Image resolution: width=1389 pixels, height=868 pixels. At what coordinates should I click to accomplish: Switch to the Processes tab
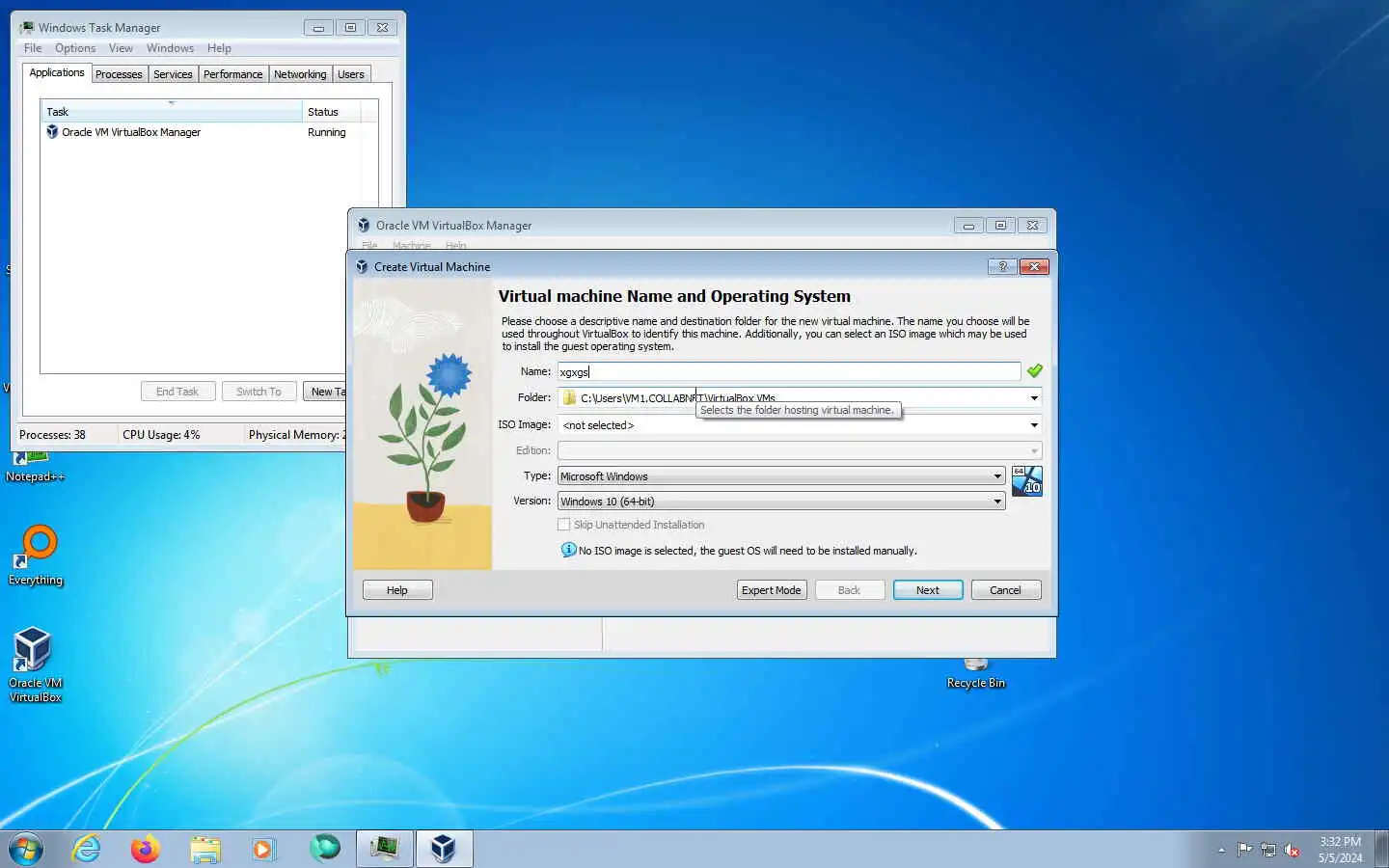[x=119, y=74]
